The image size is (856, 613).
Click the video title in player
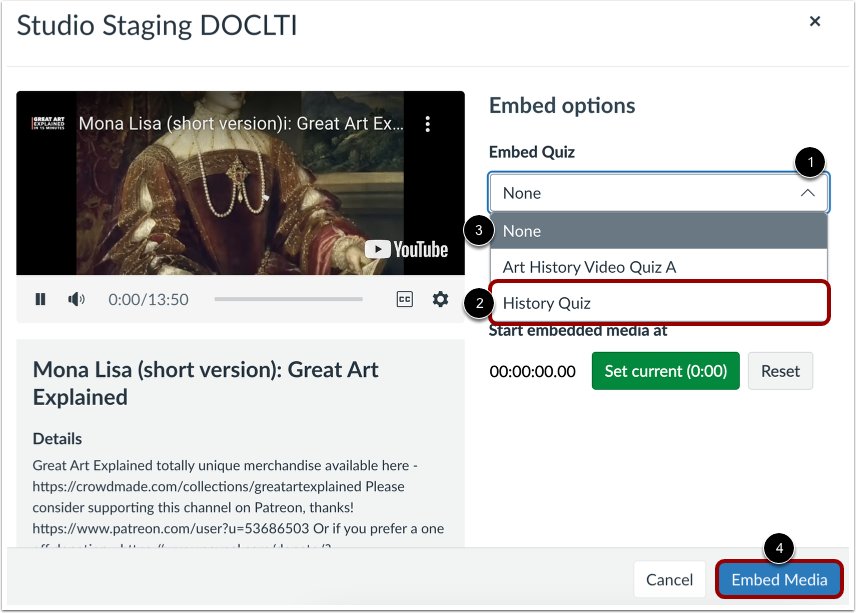click(241, 124)
